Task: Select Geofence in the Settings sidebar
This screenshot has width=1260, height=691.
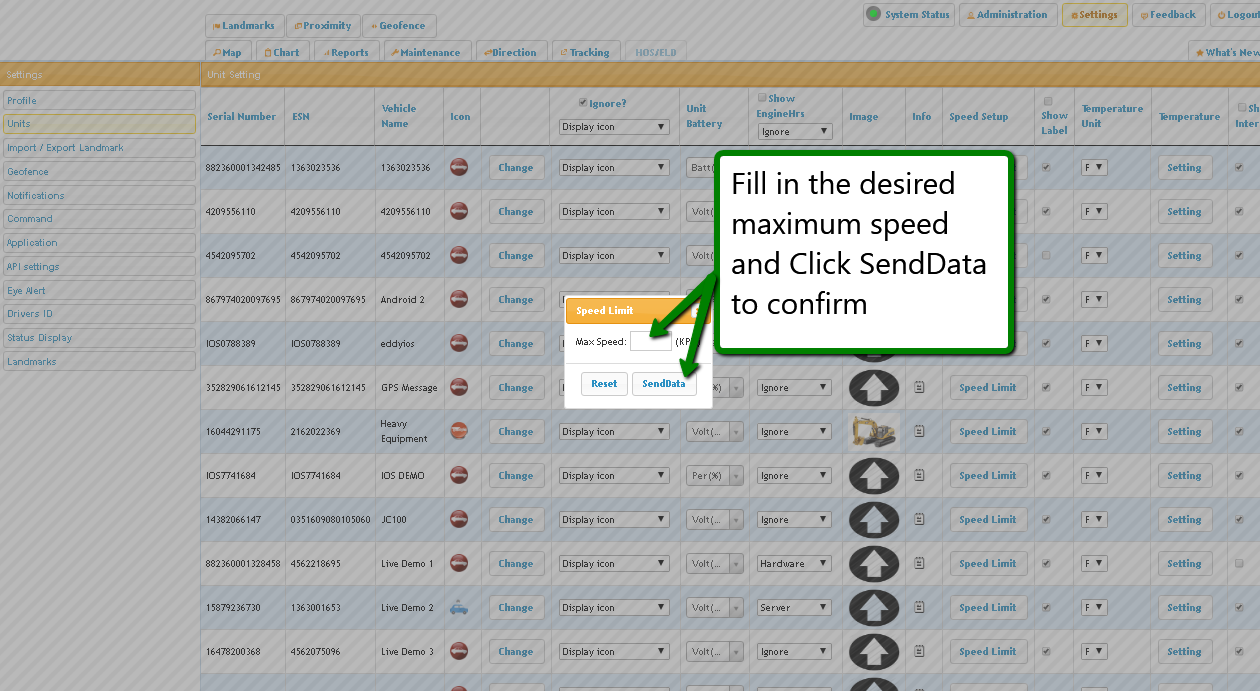Action: pos(99,171)
